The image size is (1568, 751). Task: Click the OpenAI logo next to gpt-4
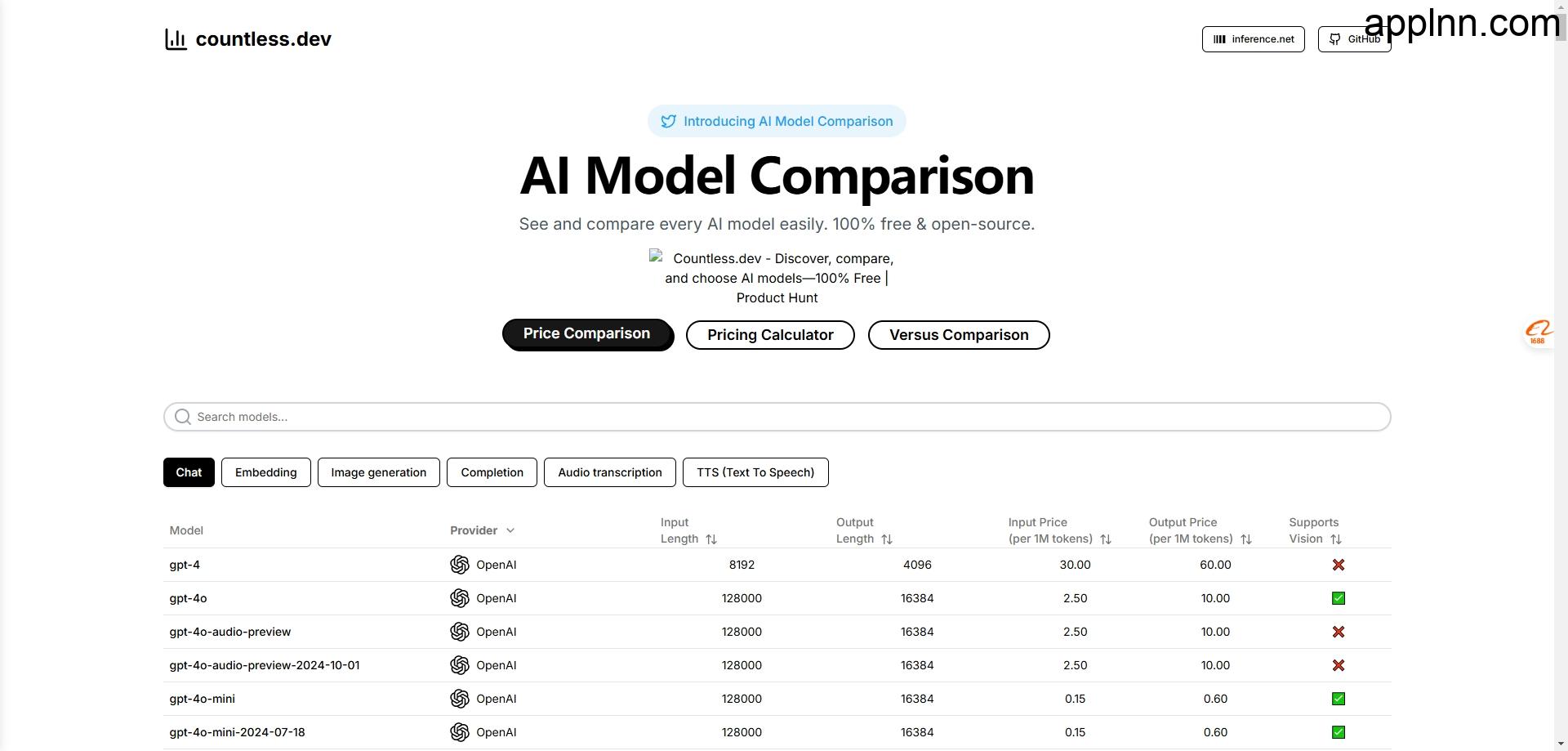point(460,565)
